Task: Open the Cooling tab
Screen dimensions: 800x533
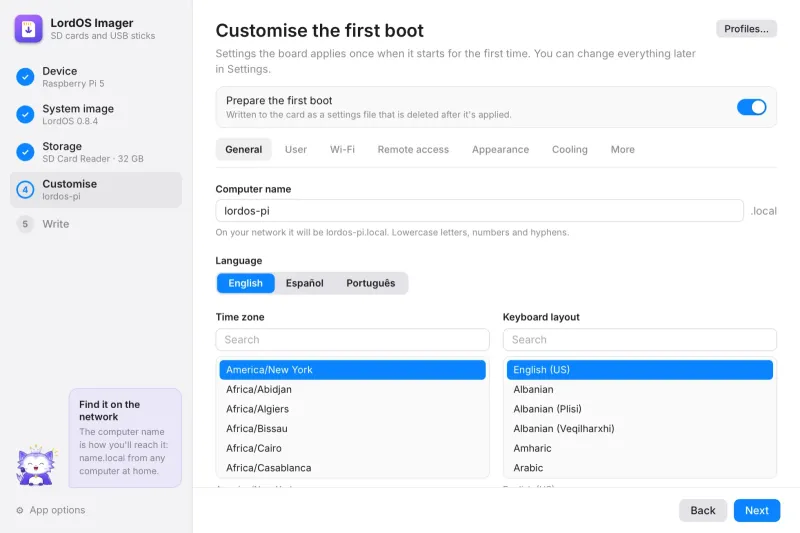Action: coord(570,149)
